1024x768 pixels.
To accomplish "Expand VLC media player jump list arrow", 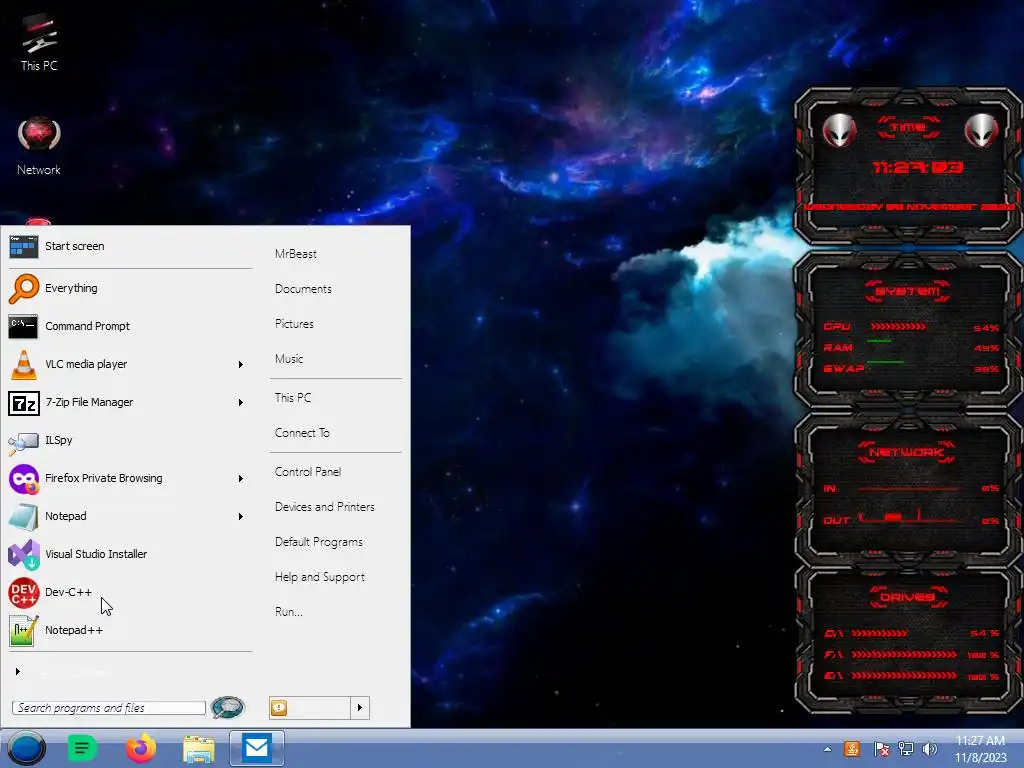I will click(241, 364).
